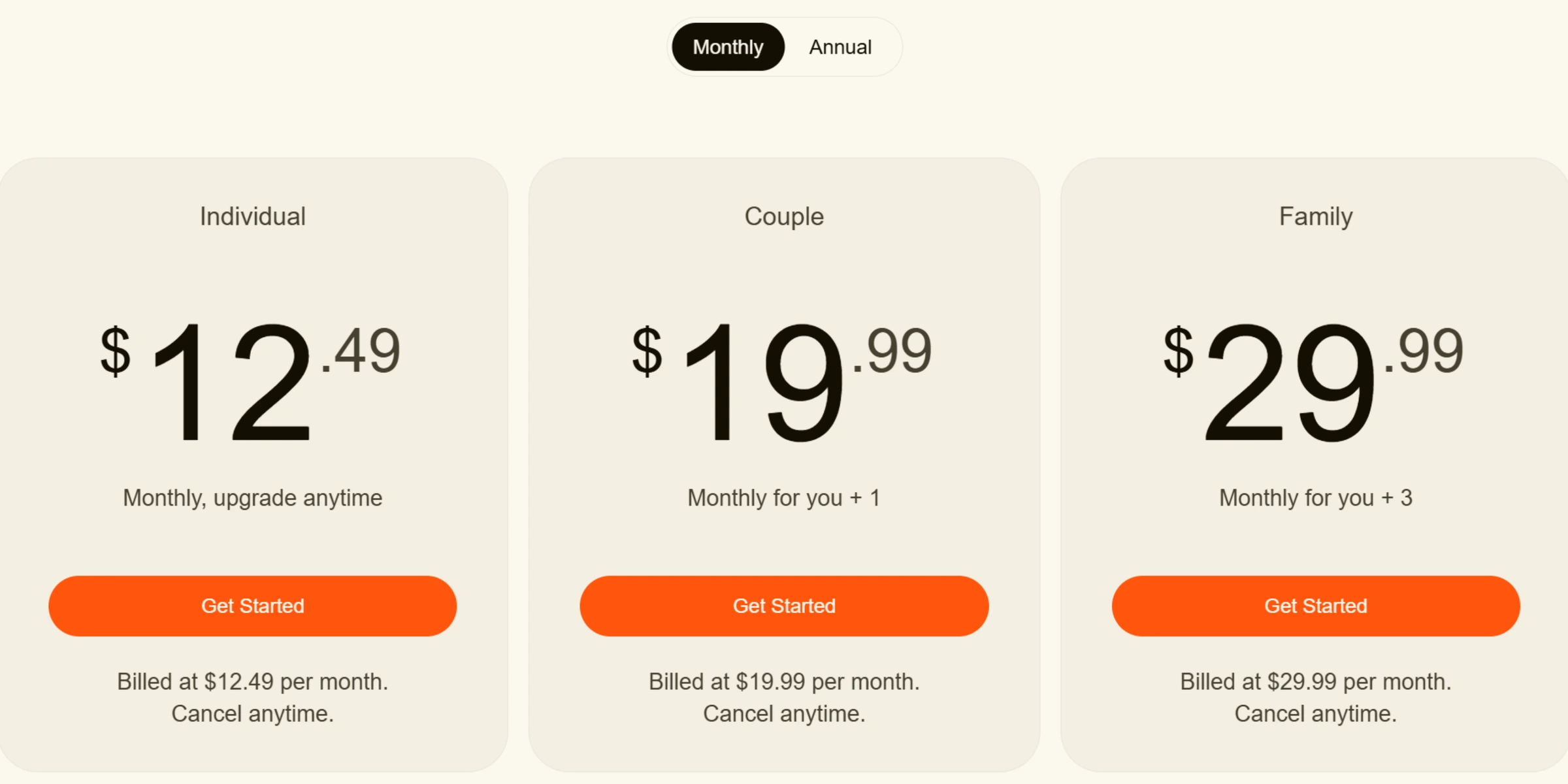Image resolution: width=1568 pixels, height=784 pixels.
Task: Click the Individual plan title
Action: [253, 217]
